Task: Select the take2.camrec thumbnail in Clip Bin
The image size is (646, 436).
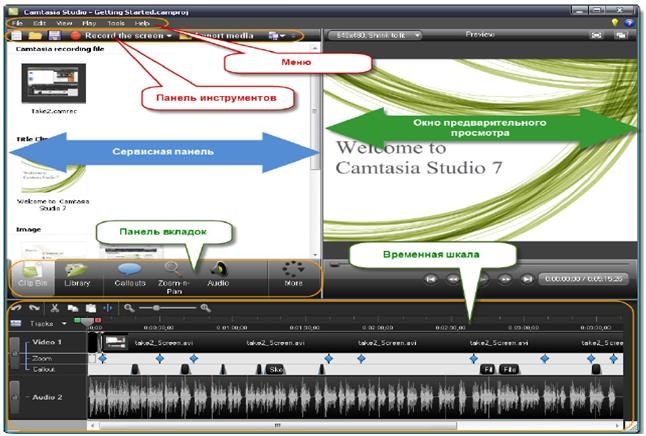Action: [54, 83]
